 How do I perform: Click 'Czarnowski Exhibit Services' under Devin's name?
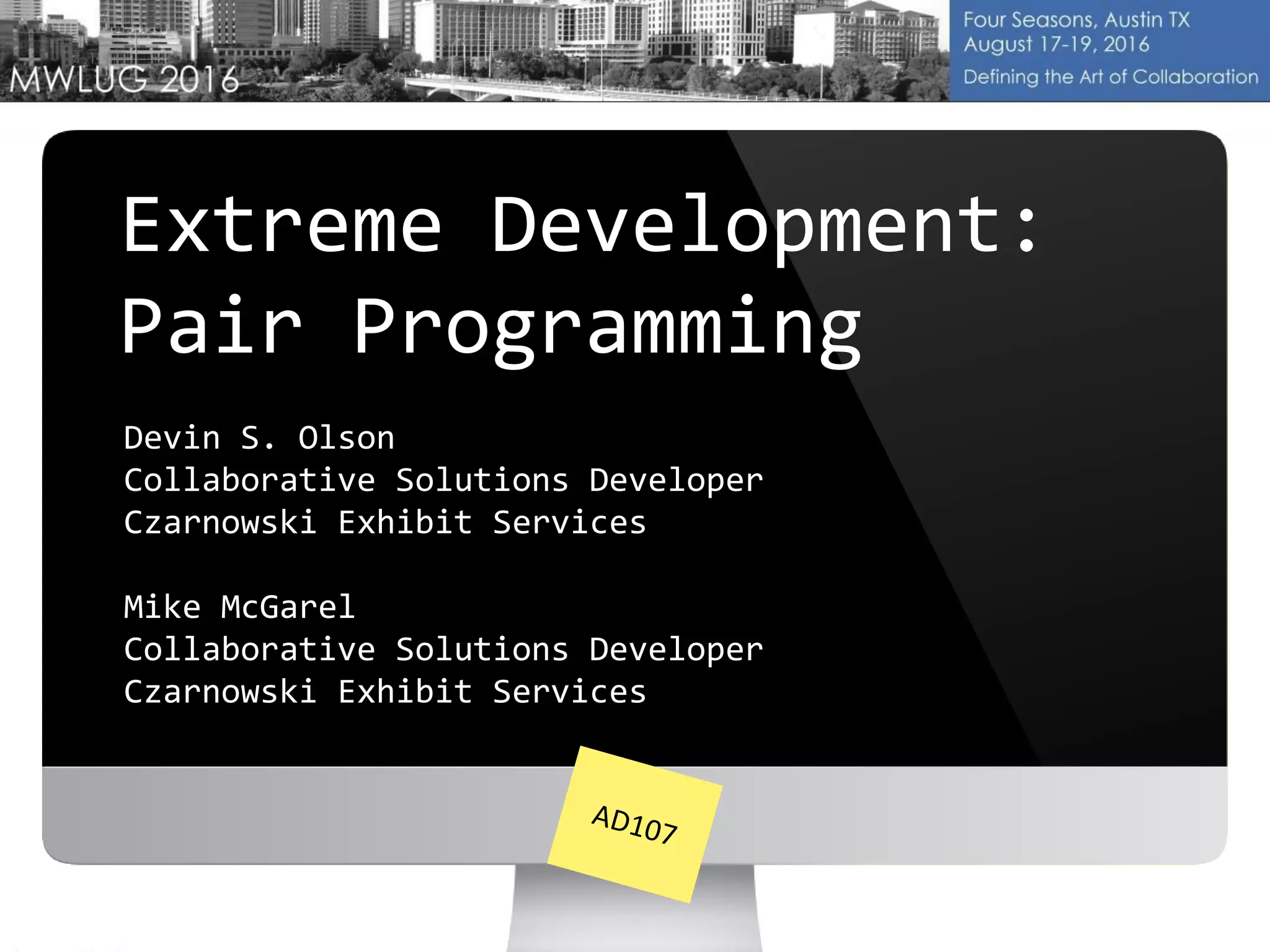click(384, 522)
